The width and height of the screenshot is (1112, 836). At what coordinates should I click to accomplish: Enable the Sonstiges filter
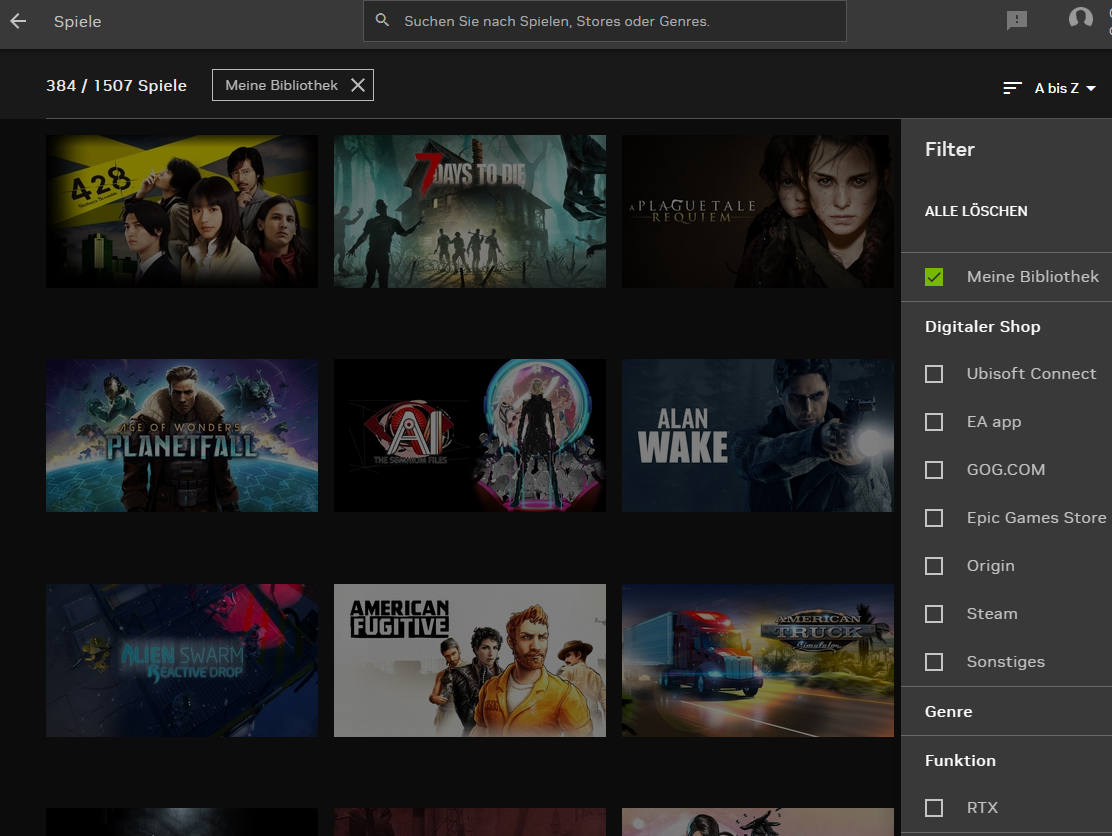(x=934, y=662)
